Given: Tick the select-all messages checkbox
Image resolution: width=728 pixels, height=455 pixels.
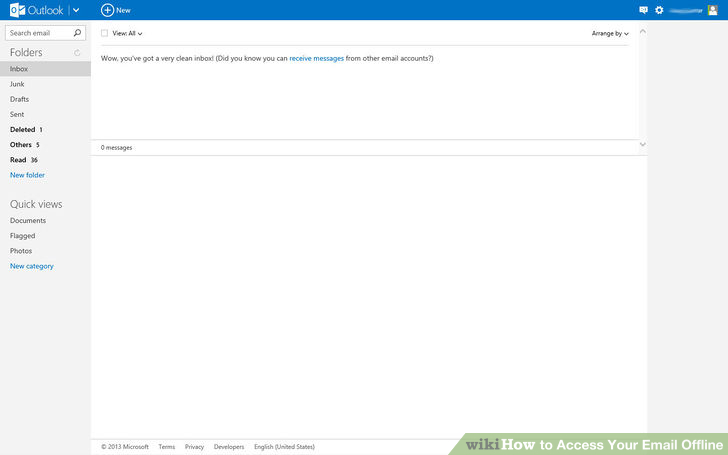Looking at the screenshot, I should click(x=104, y=33).
